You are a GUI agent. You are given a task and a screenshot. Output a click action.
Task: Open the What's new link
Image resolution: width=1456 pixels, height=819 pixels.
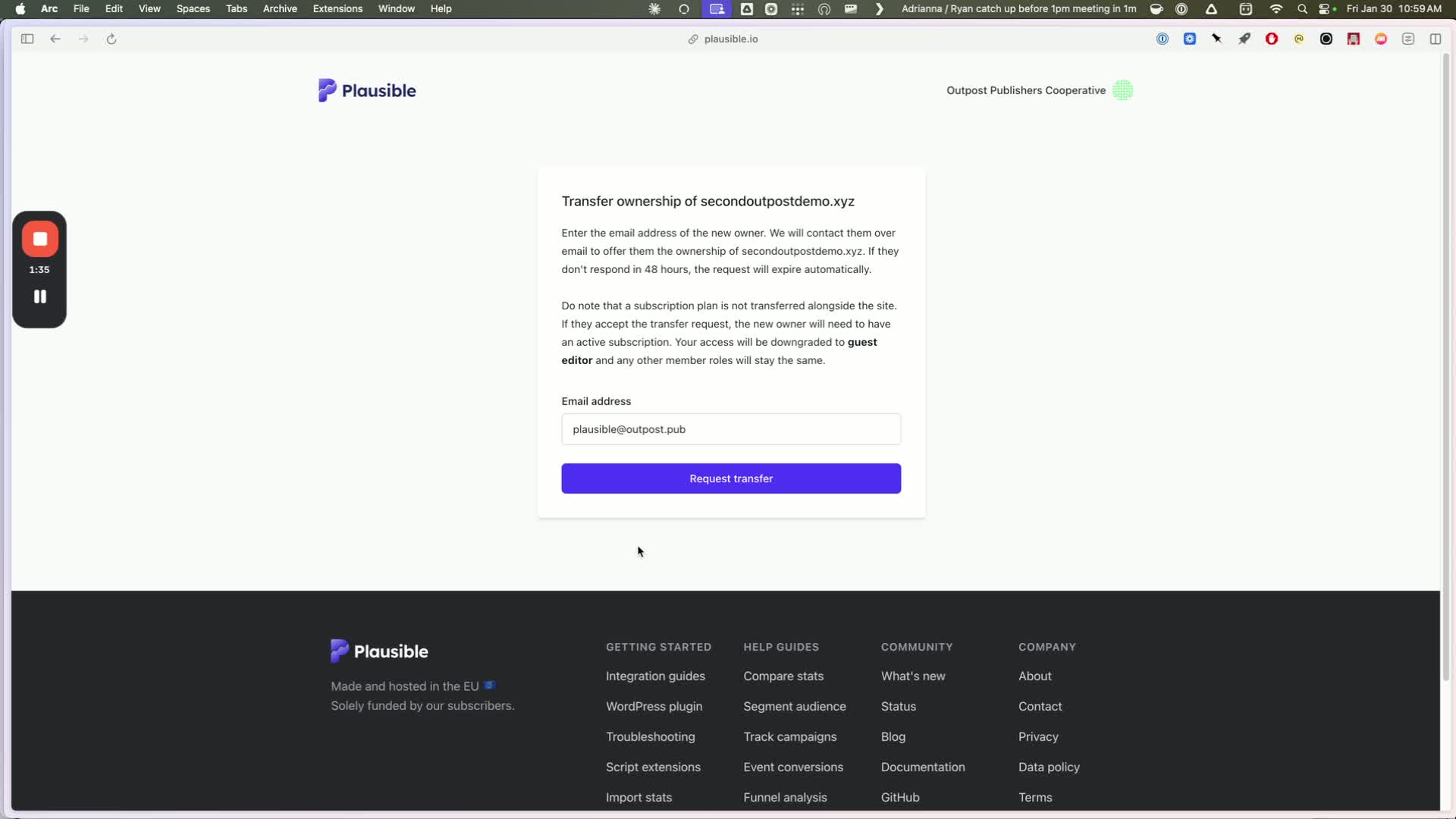click(913, 676)
